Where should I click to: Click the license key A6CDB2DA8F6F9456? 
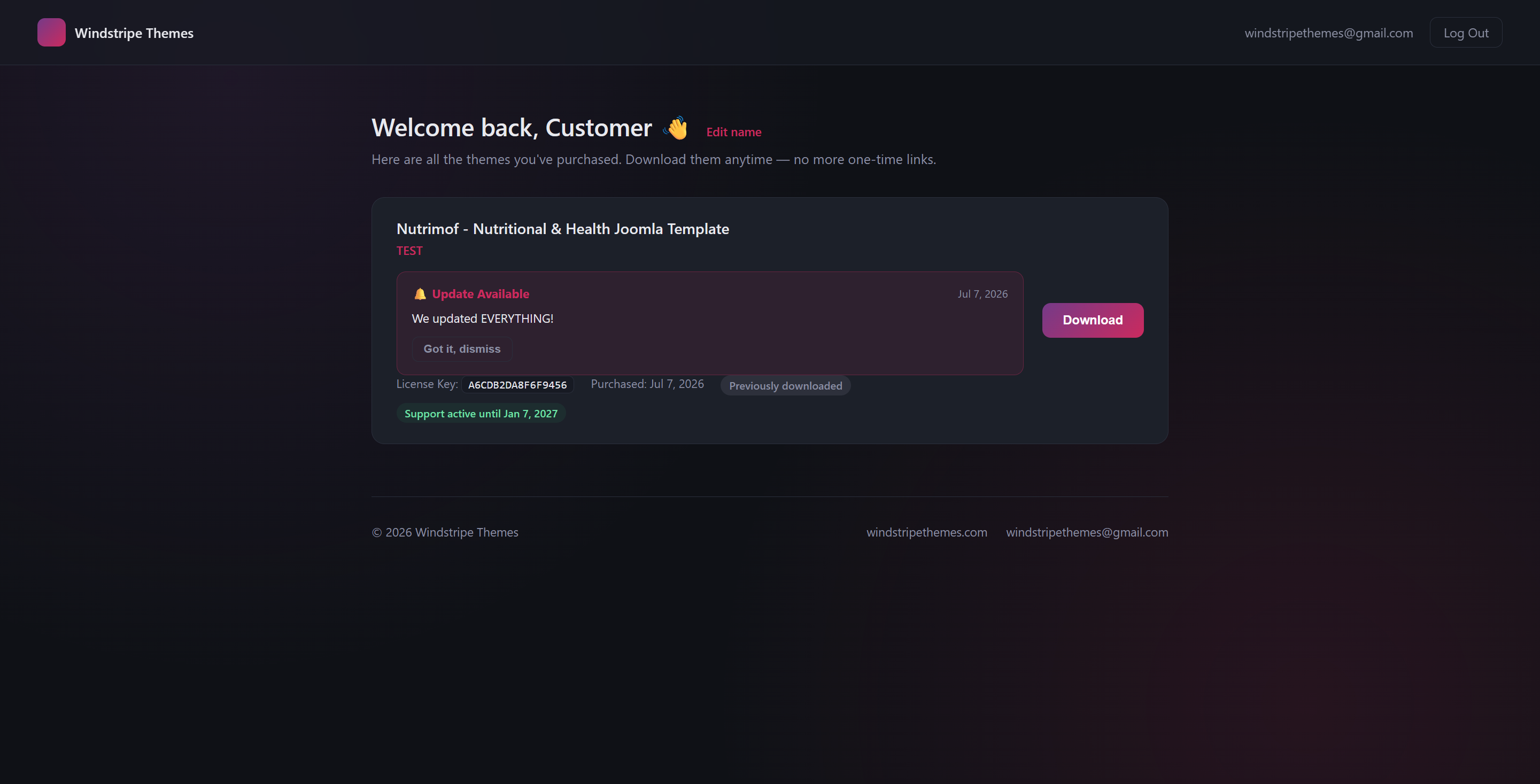(517, 385)
